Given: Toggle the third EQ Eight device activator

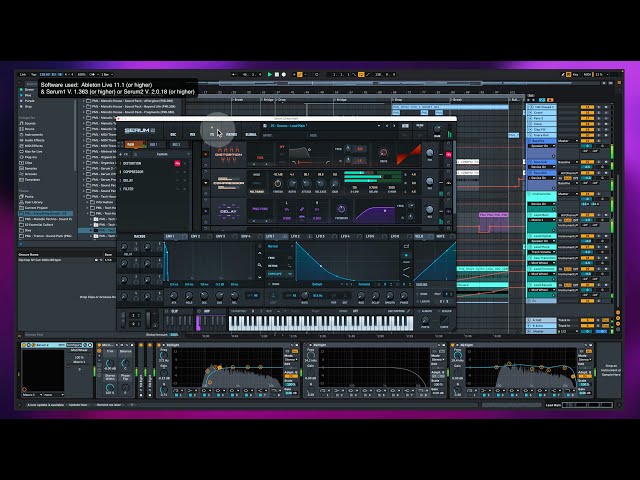Looking at the screenshot, I should [x=453, y=345].
